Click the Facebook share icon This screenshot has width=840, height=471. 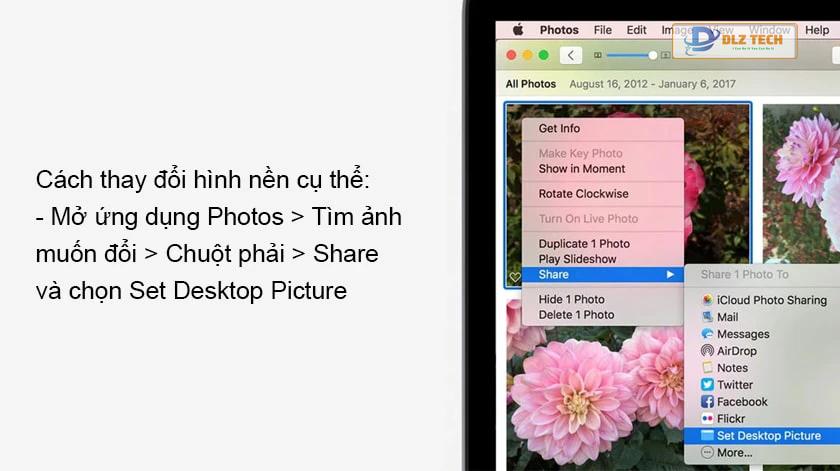(707, 401)
